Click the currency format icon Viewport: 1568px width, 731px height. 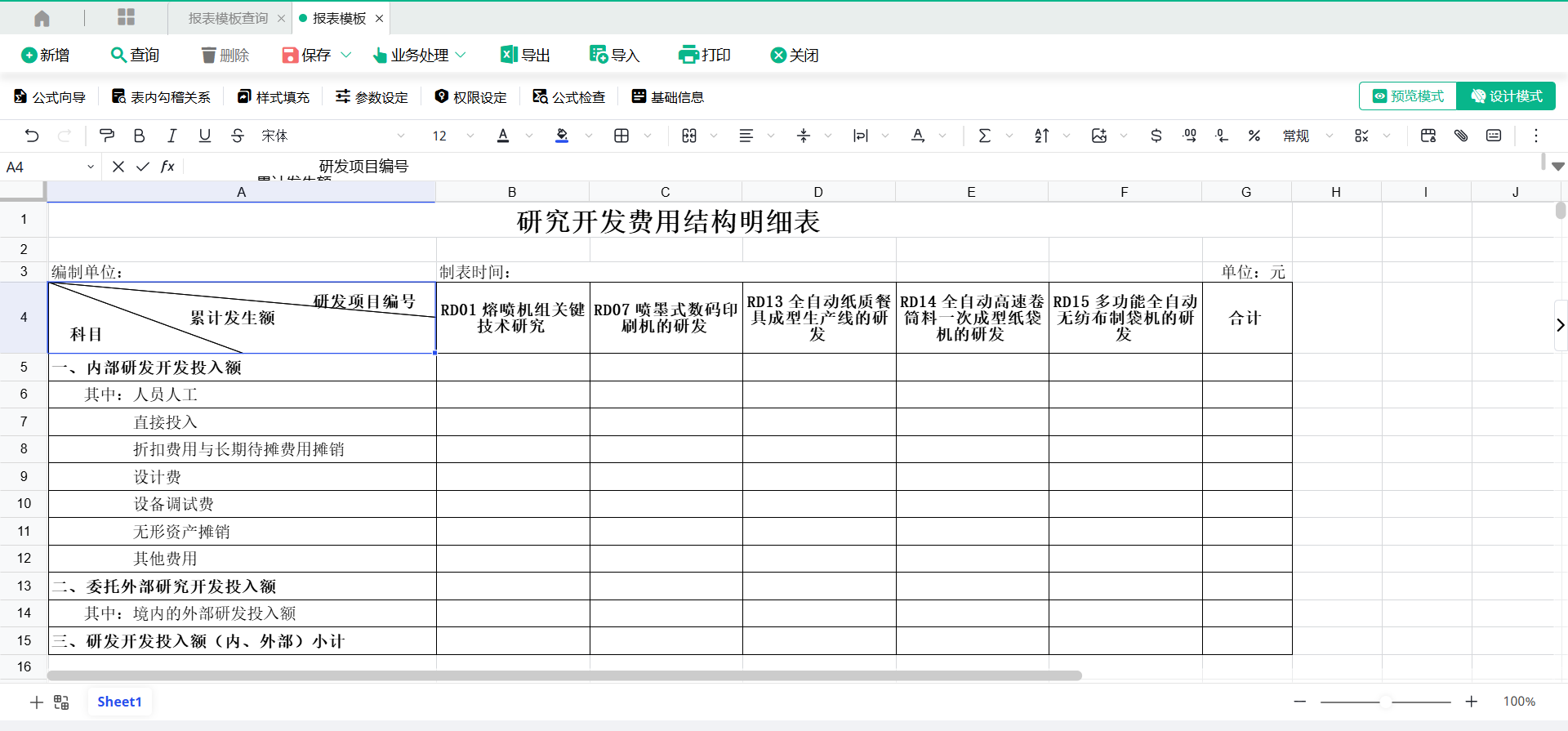pos(1156,136)
